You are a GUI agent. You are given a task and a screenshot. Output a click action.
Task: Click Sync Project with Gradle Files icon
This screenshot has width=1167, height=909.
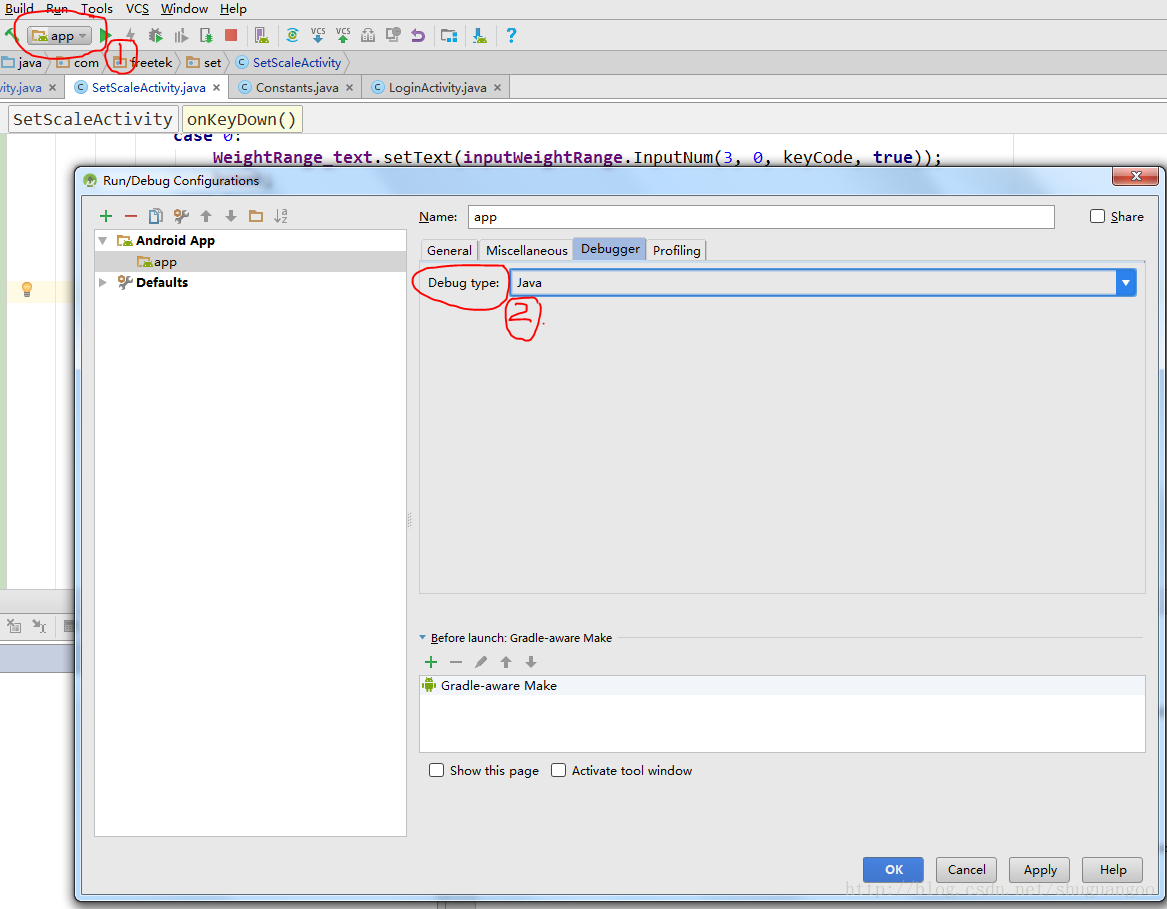(292, 35)
